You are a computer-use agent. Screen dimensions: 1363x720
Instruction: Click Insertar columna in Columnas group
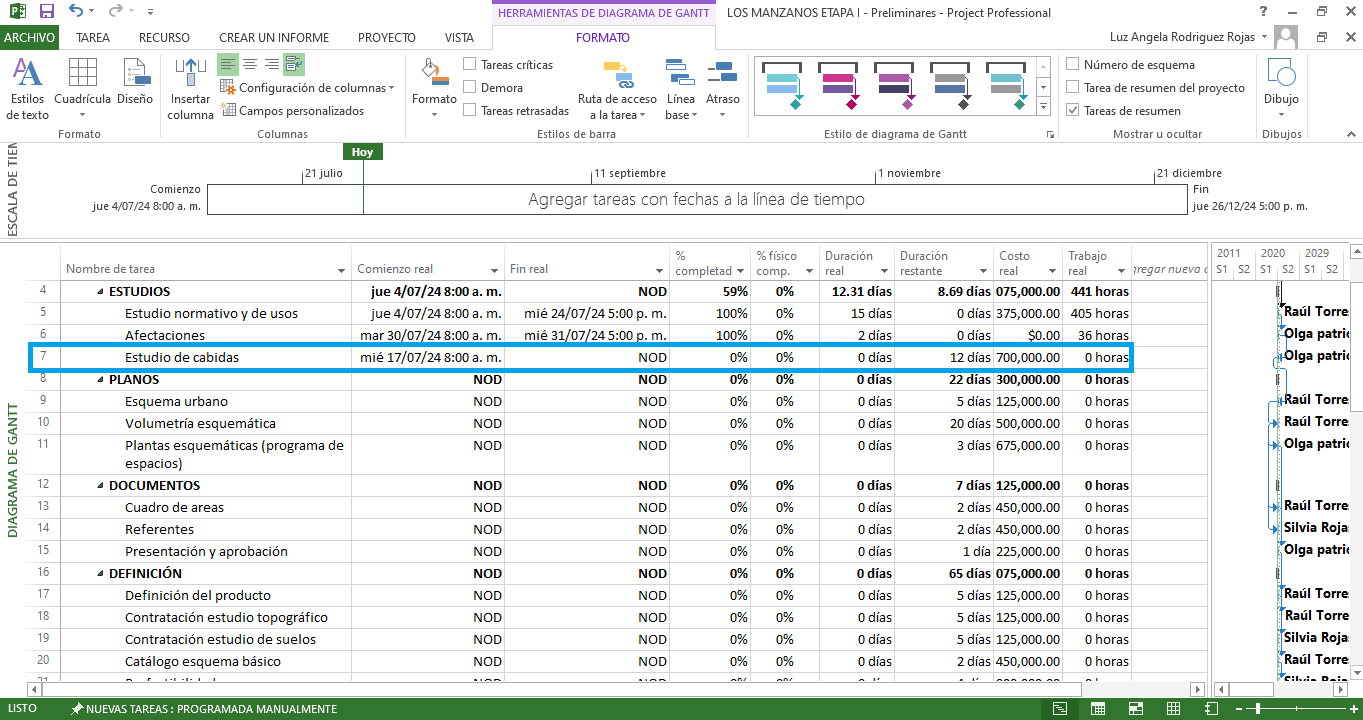(190, 88)
